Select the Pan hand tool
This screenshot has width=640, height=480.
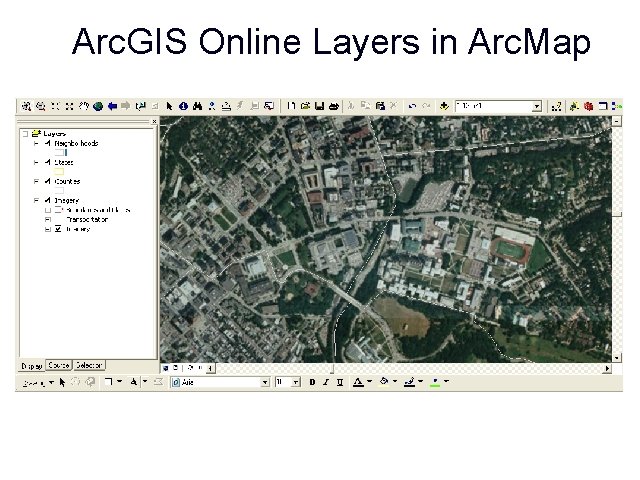(x=84, y=107)
